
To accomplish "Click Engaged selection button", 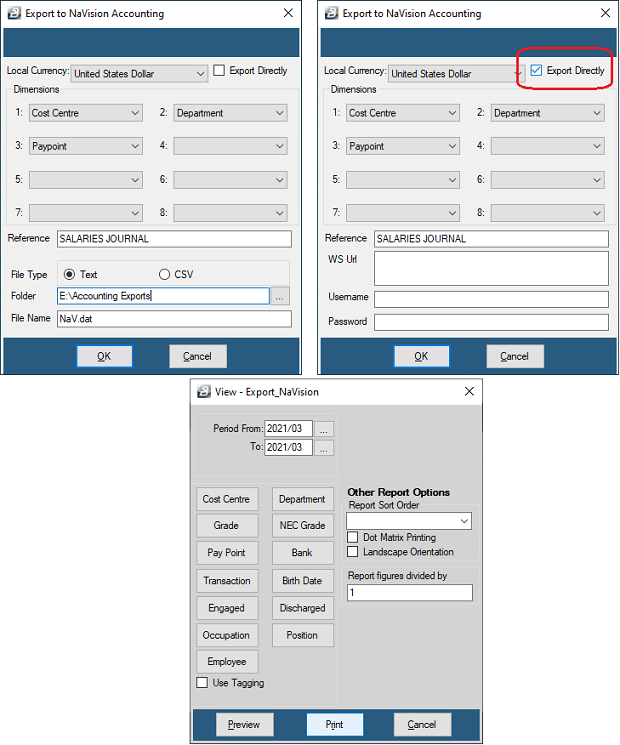I will tap(227, 608).
